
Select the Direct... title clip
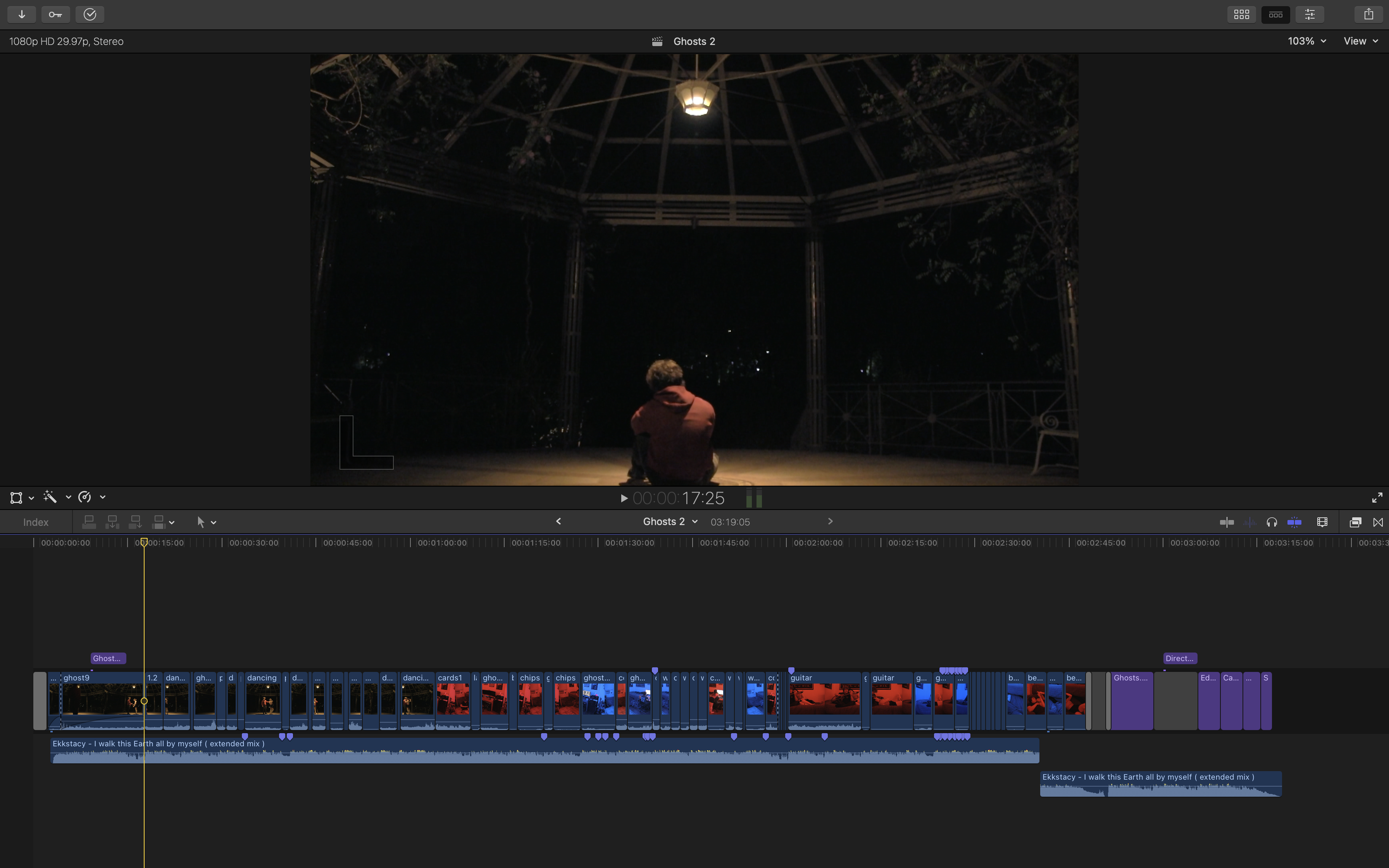(1180, 658)
